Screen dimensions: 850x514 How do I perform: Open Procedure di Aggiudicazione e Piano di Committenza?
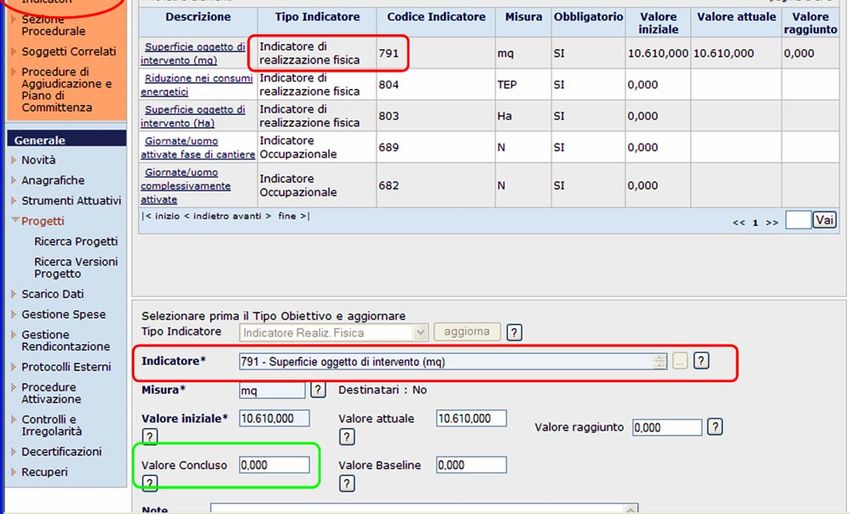[x=66, y=89]
